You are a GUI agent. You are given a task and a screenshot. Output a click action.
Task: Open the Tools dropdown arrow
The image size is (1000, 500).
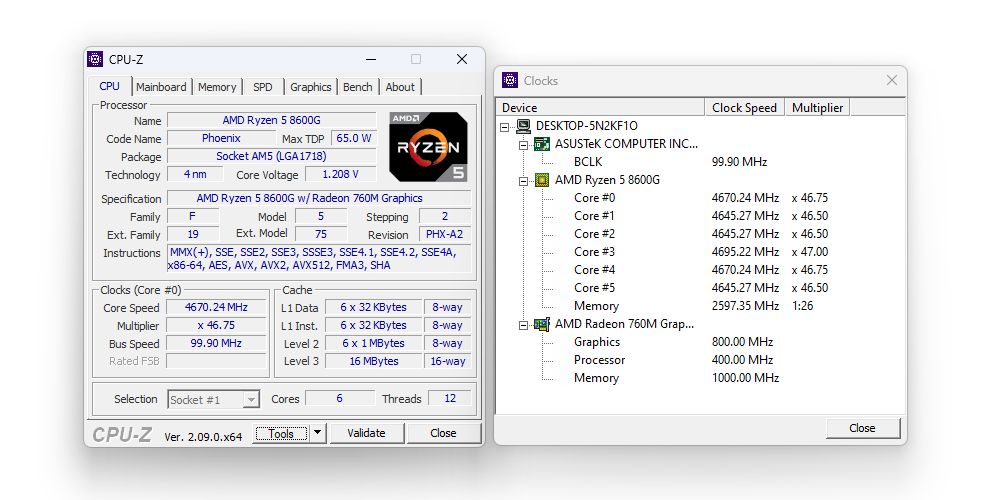coord(318,434)
